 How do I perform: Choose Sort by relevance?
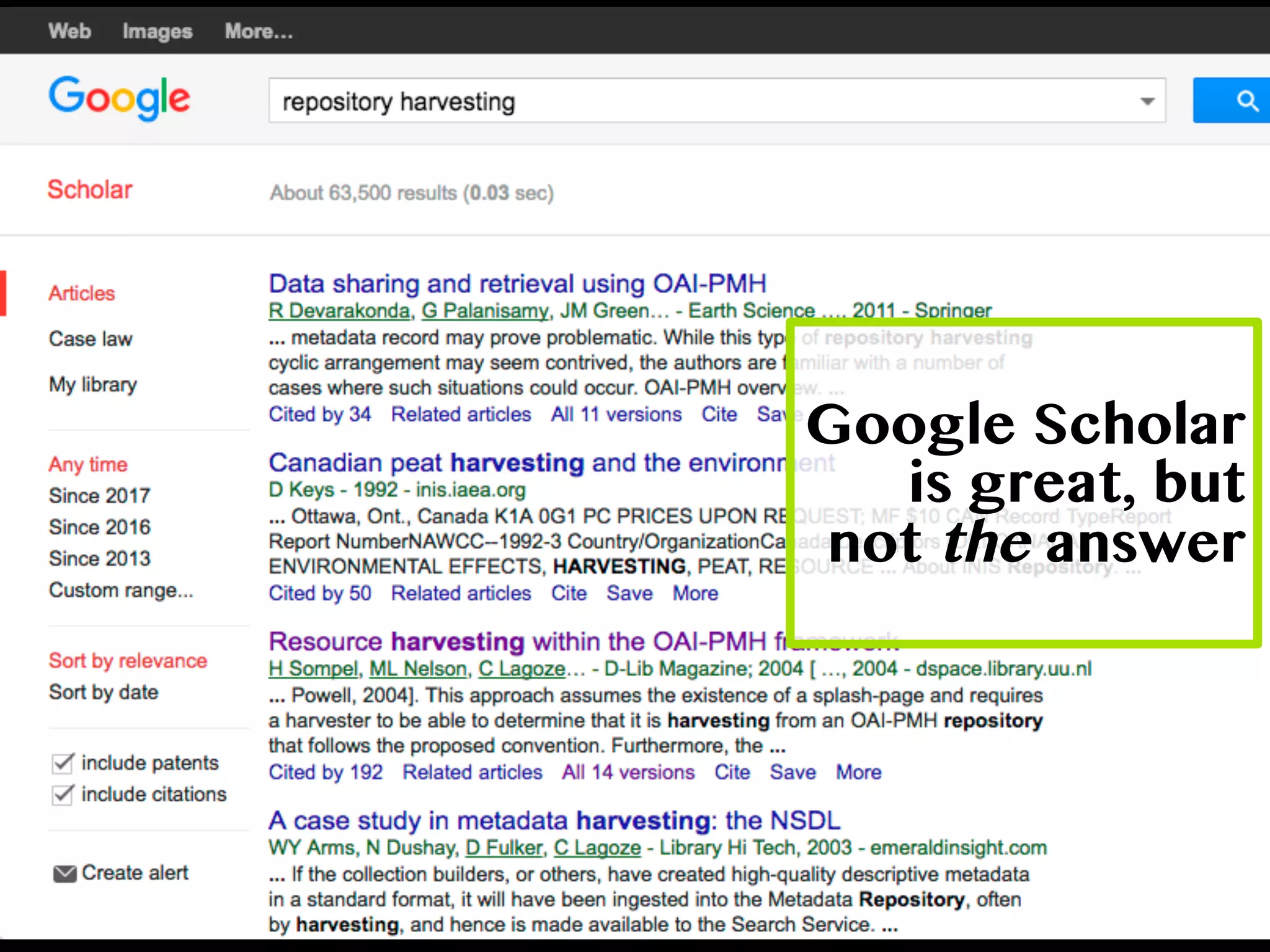[x=128, y=661]
